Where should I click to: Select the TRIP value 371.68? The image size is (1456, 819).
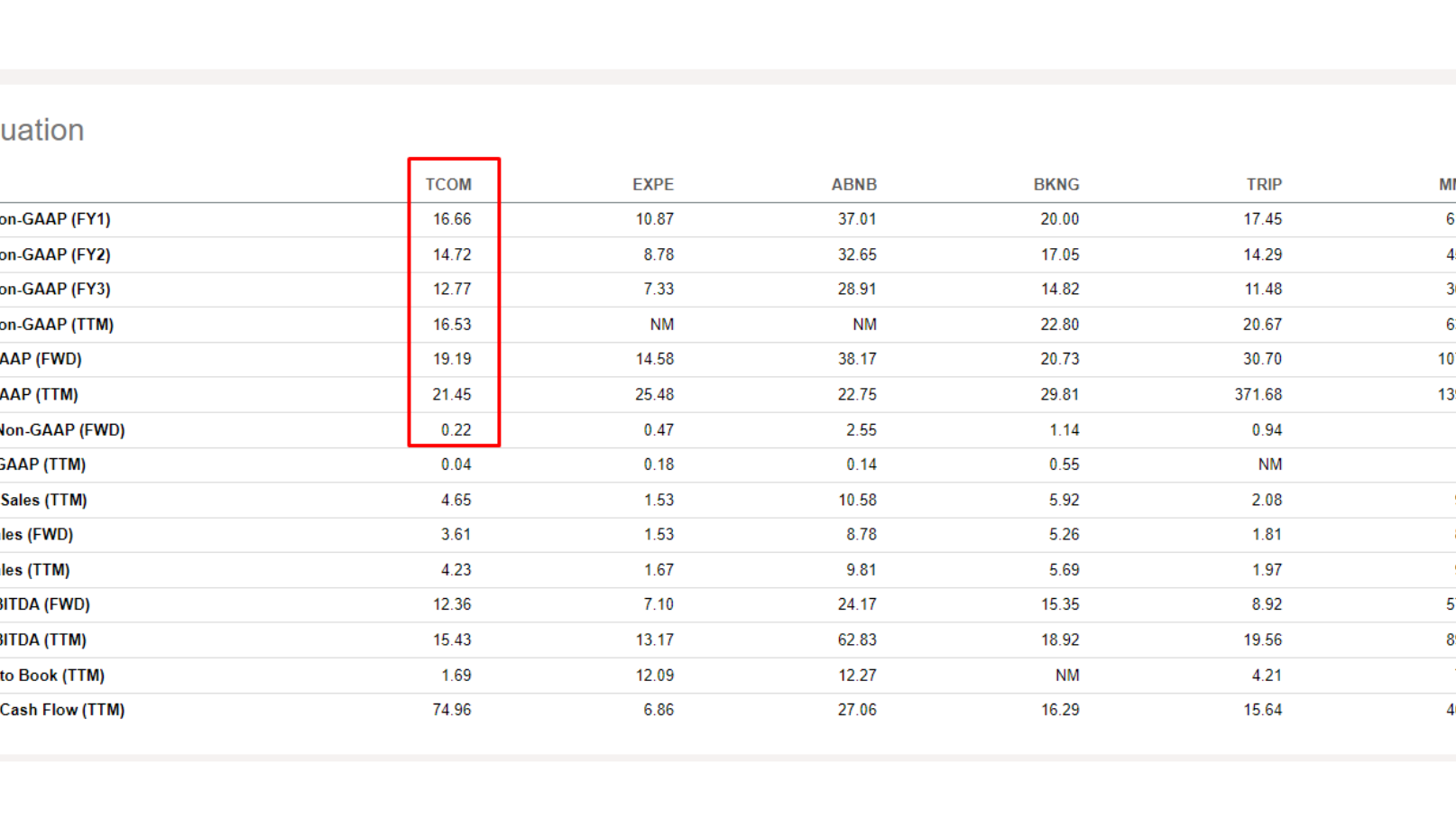point(1258,394)
